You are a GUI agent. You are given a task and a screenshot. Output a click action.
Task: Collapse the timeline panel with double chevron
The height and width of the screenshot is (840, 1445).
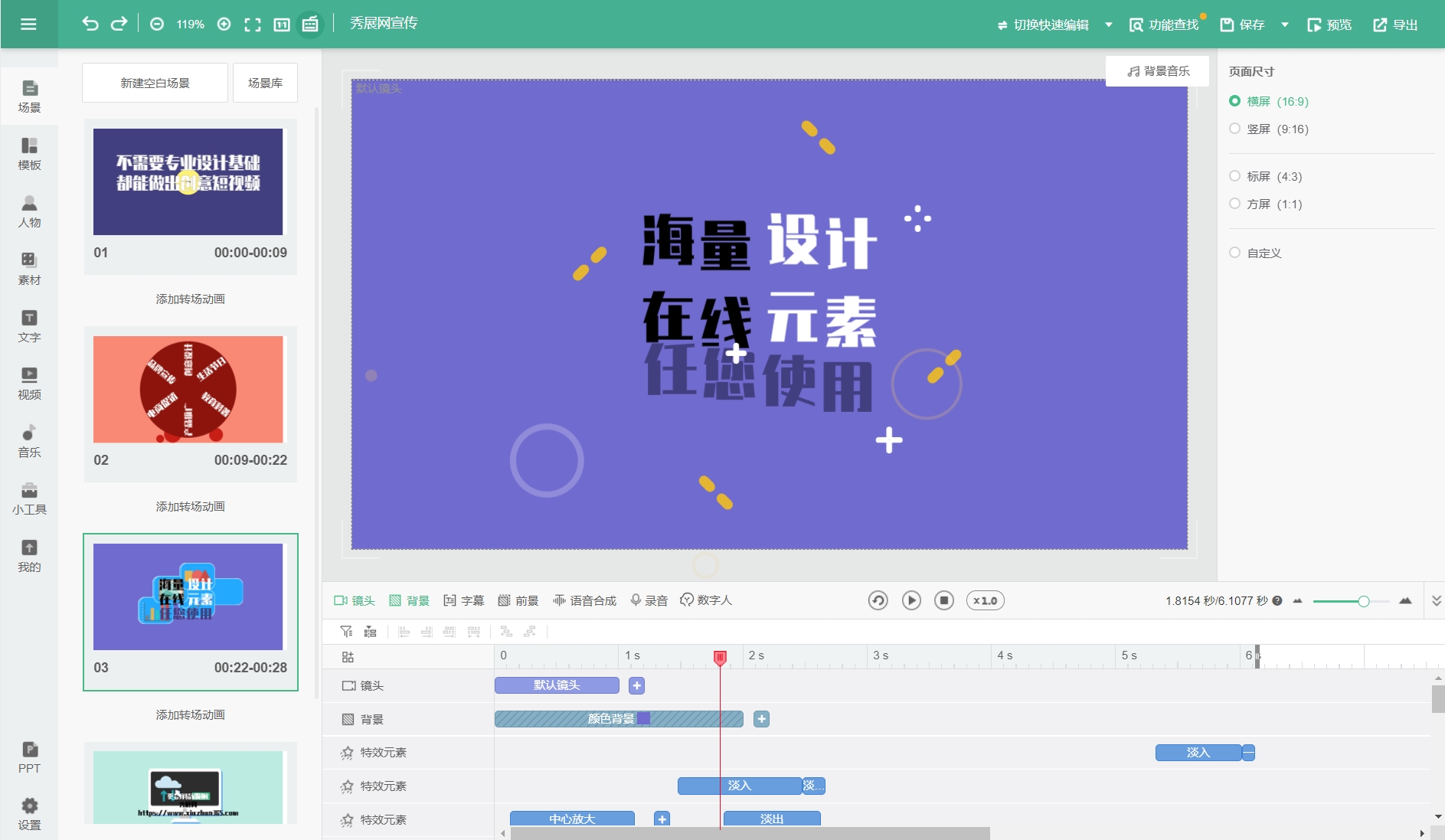coord(1437,600)
